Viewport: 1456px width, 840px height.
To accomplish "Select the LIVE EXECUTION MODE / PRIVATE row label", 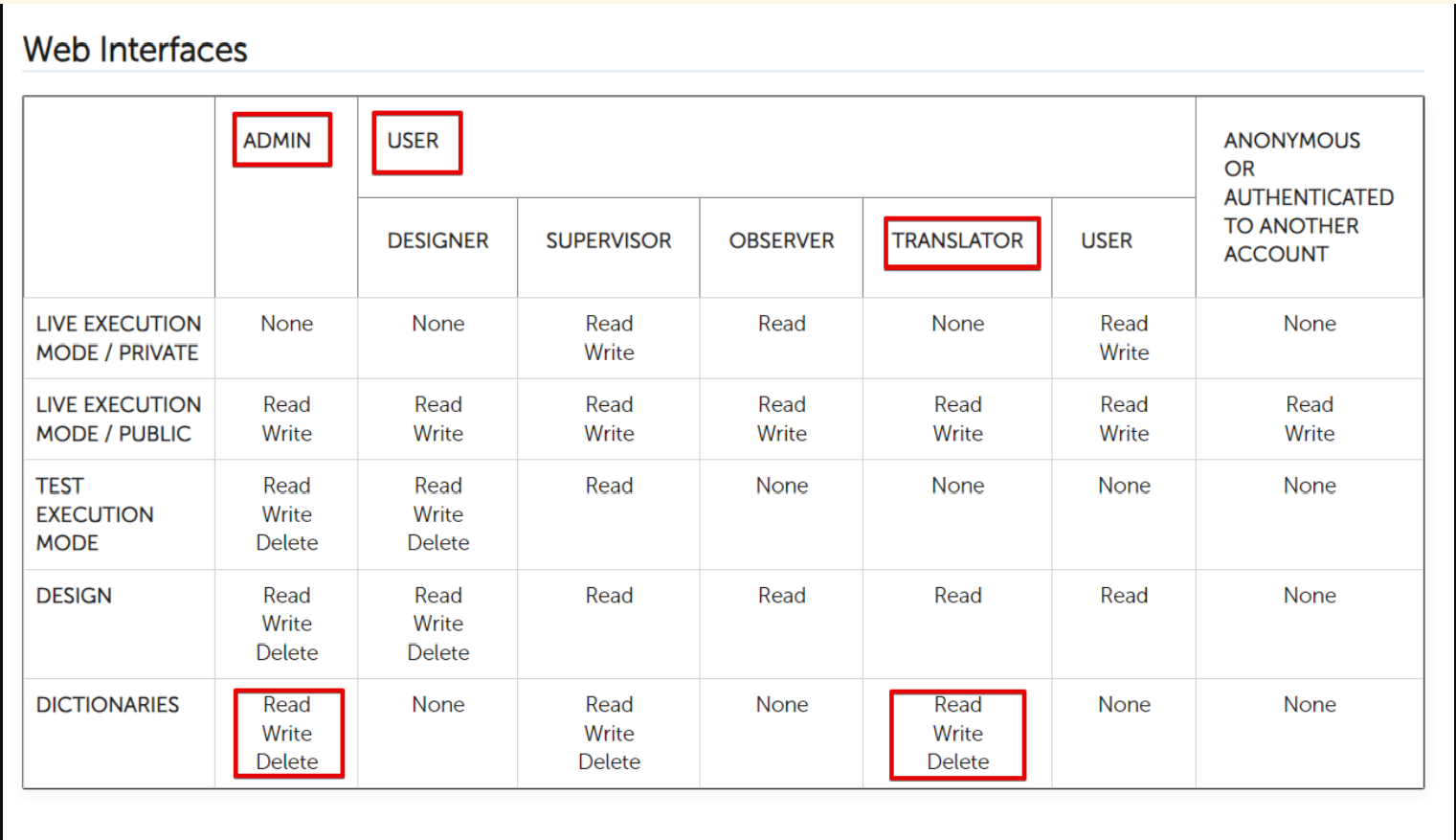I will click(x=119, y=338).
